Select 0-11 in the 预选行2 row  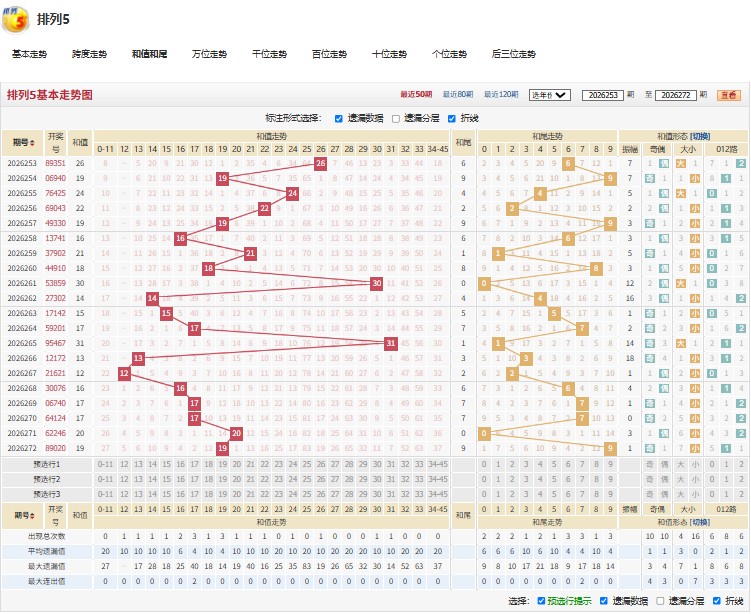coord(105,479)
